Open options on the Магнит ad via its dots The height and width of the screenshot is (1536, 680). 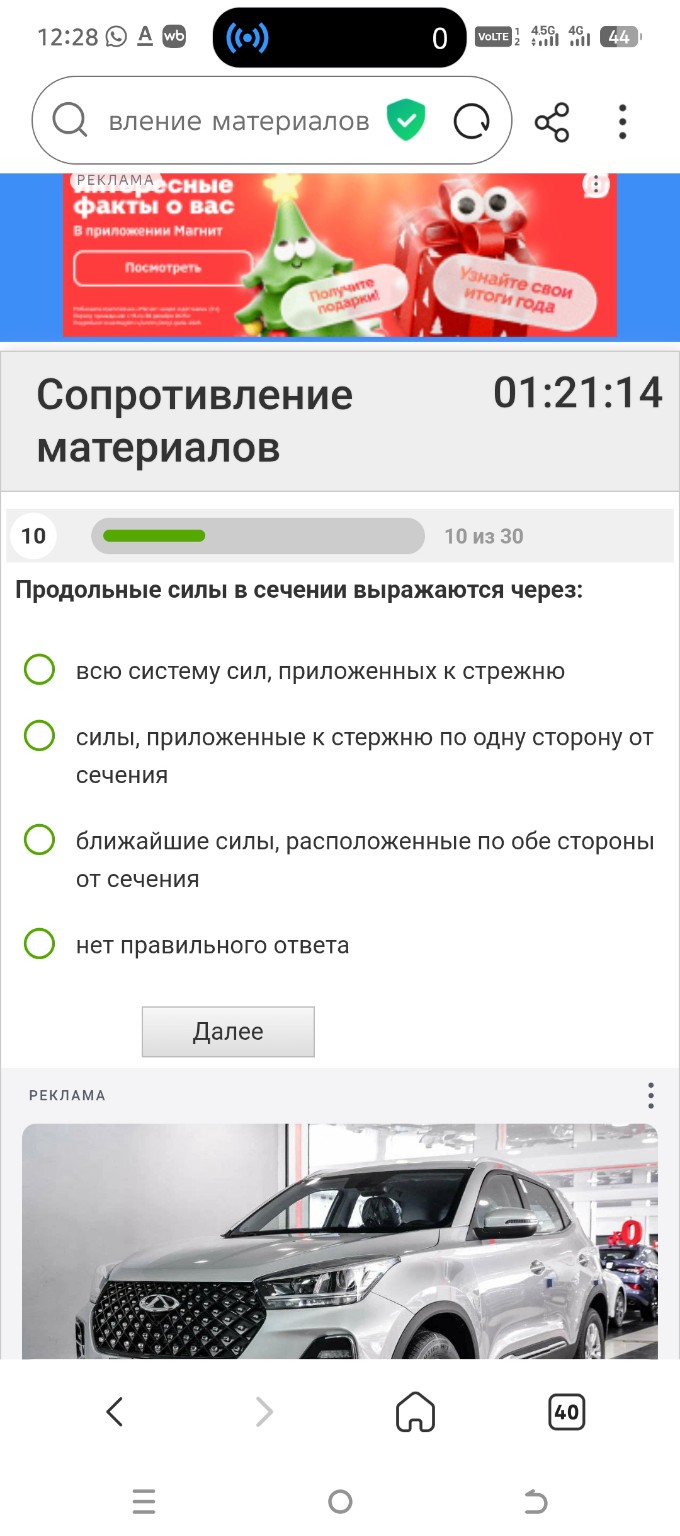[x=596, y=185]
